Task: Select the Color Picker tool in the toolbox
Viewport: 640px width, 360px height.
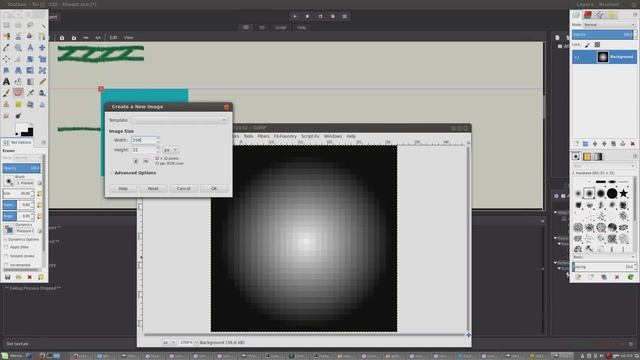Action: tap(6, 48)
